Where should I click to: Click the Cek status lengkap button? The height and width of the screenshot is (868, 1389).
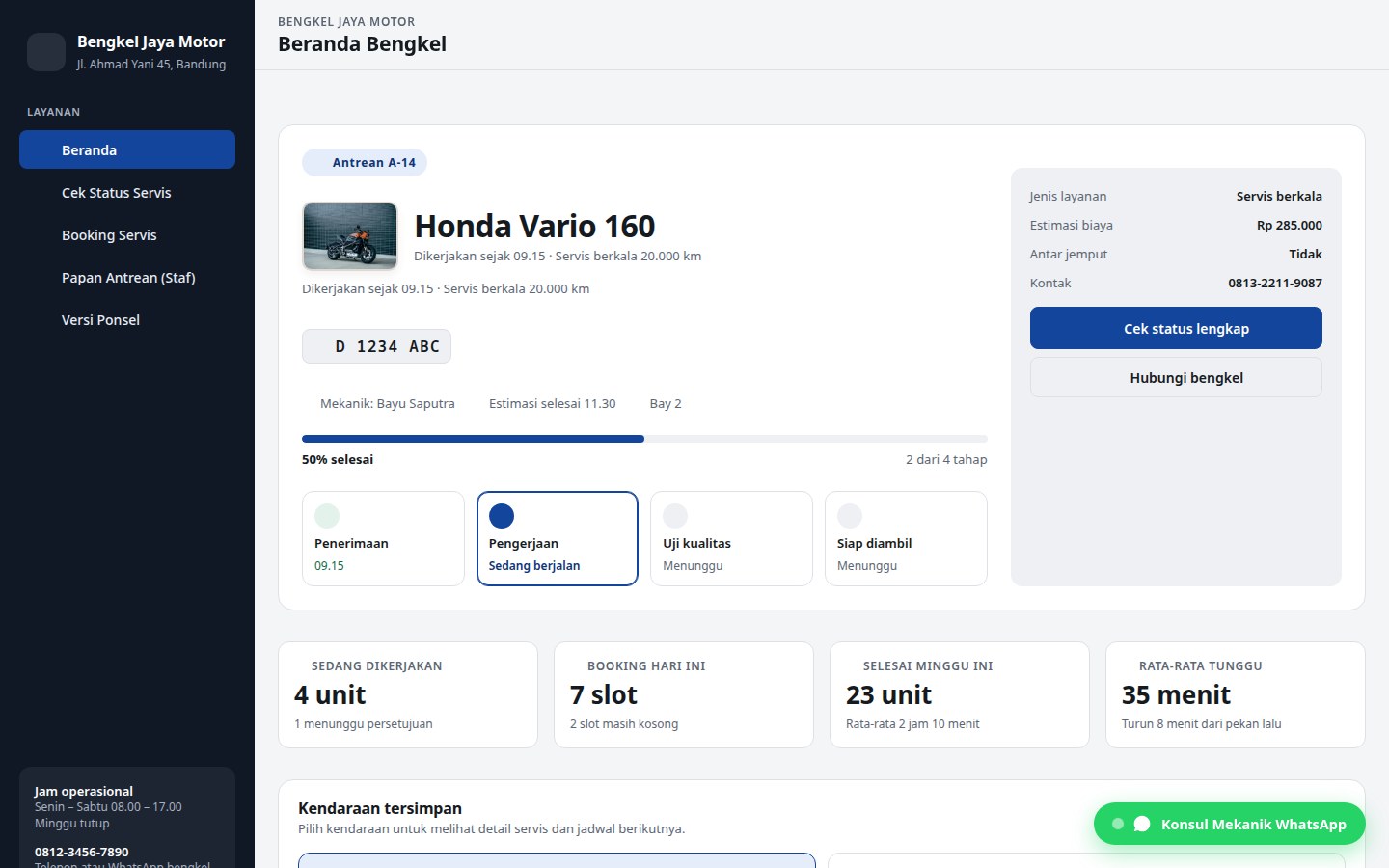point(1176,328)
